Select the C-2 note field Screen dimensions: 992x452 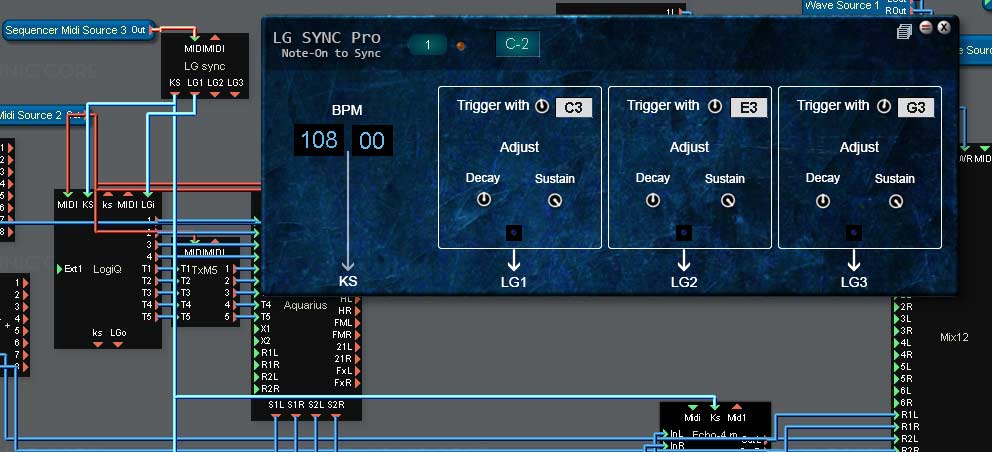point(518,44)
